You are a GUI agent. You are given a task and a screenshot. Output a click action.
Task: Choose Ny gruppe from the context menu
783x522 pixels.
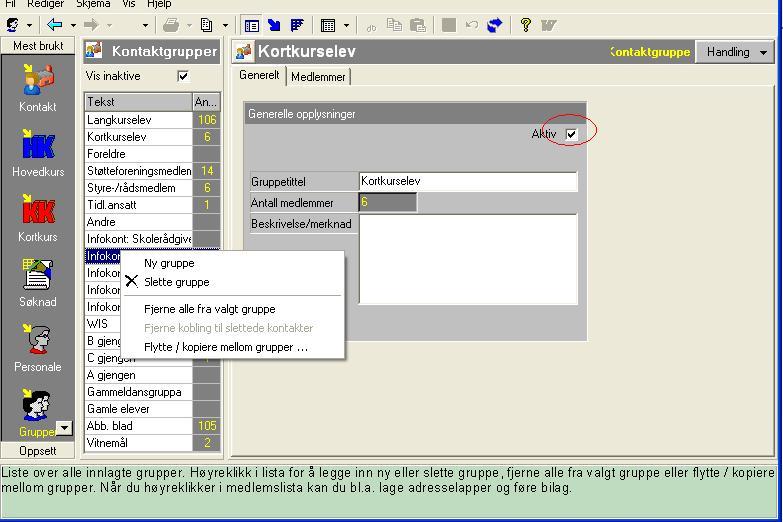coord(233,263)
